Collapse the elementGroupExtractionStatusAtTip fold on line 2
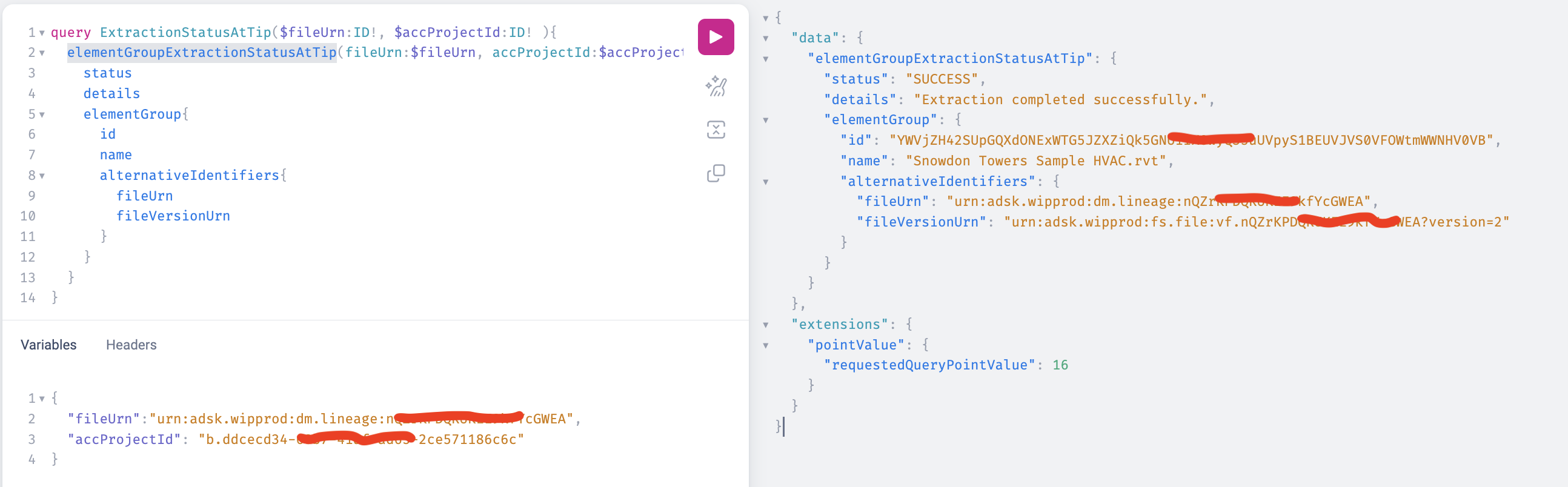This screenshot has height=487, width=1568. tap(42, 53)
